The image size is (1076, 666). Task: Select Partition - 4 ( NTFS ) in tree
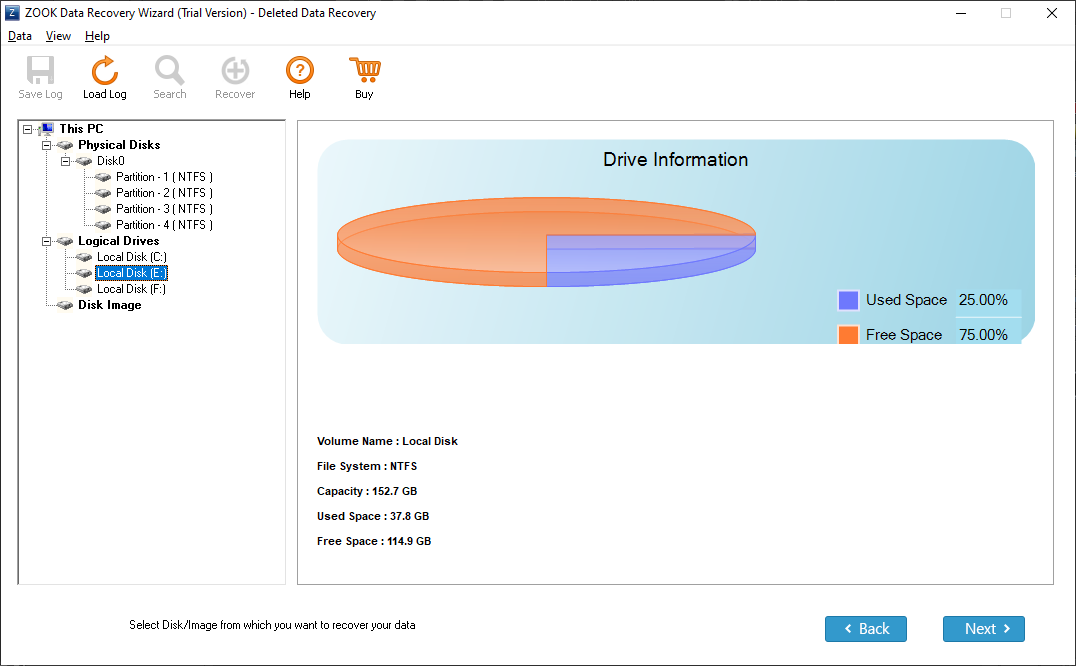164,225
